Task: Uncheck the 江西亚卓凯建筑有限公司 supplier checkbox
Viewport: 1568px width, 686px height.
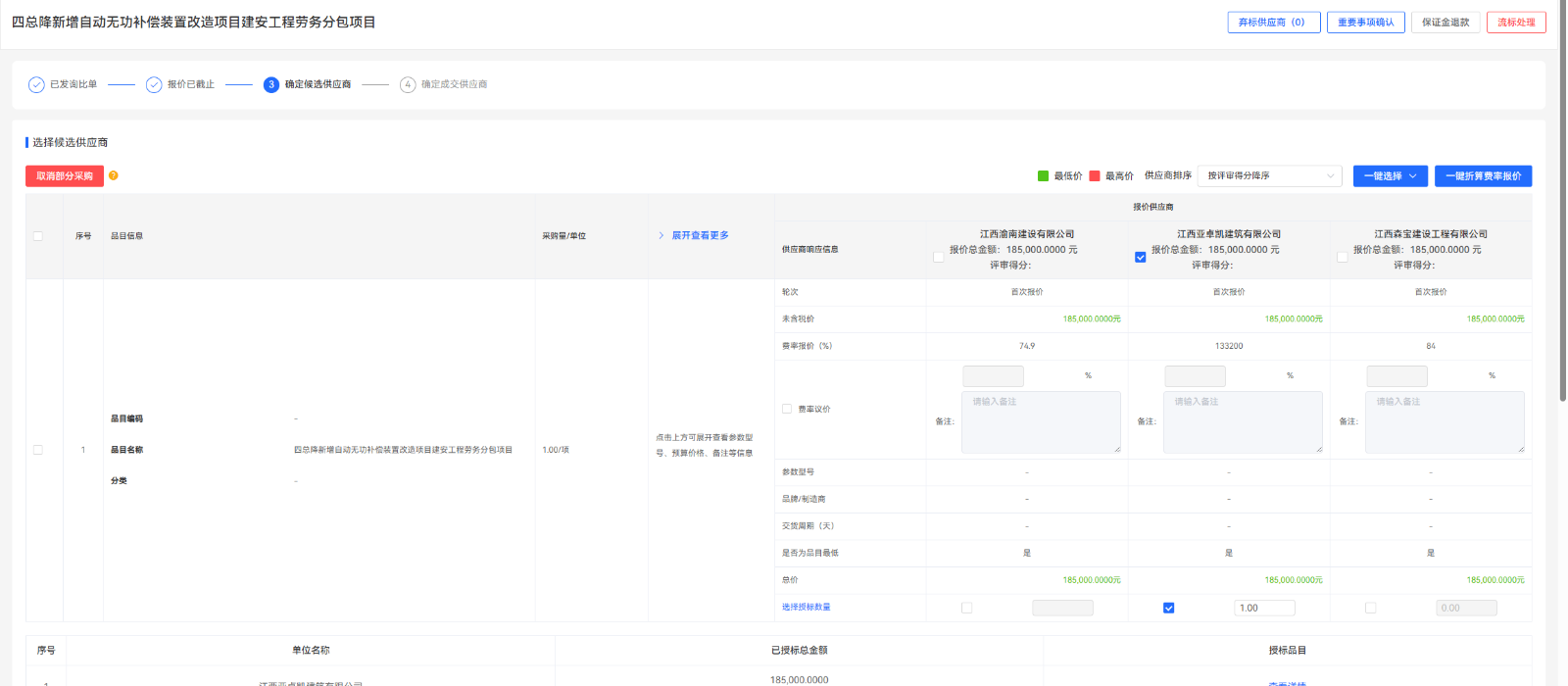Action: point(1140,257)
